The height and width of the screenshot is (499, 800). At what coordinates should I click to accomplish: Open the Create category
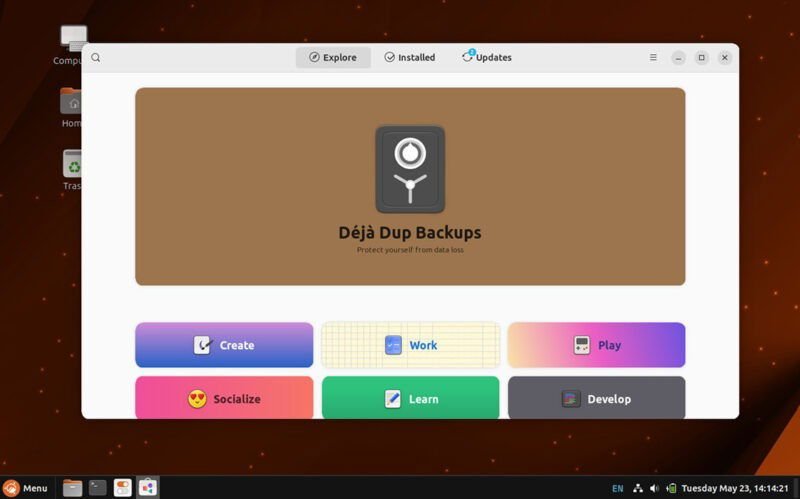tap(224, 345)
